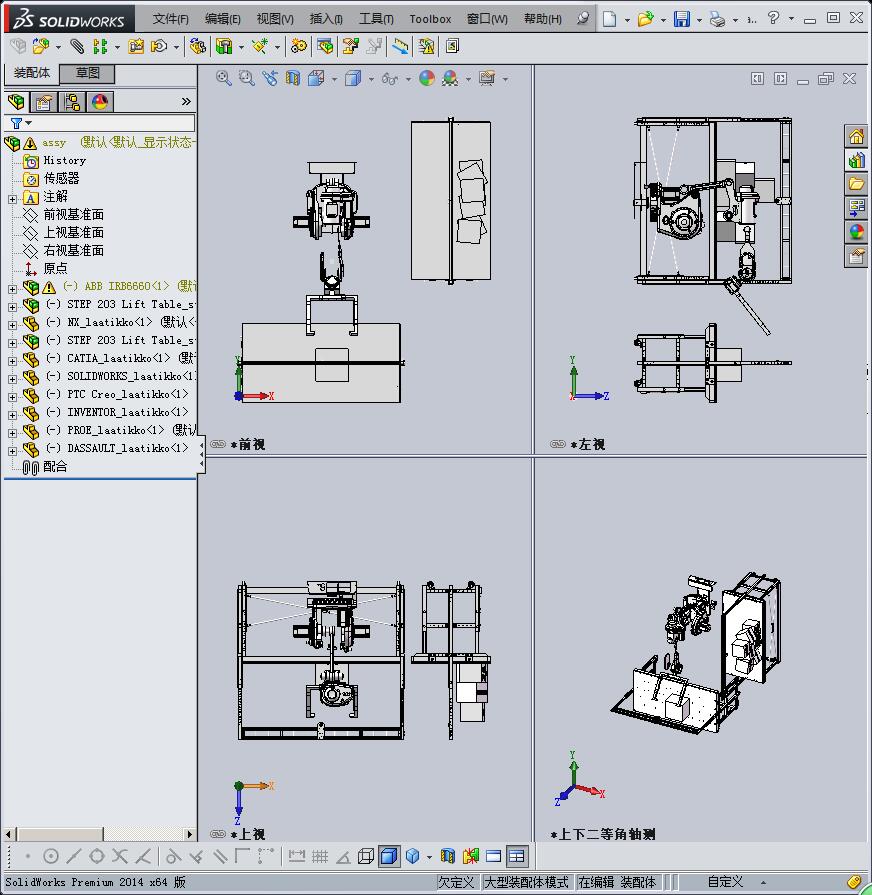
Task: Open the Toolbox menu
Action: point(430,19)
